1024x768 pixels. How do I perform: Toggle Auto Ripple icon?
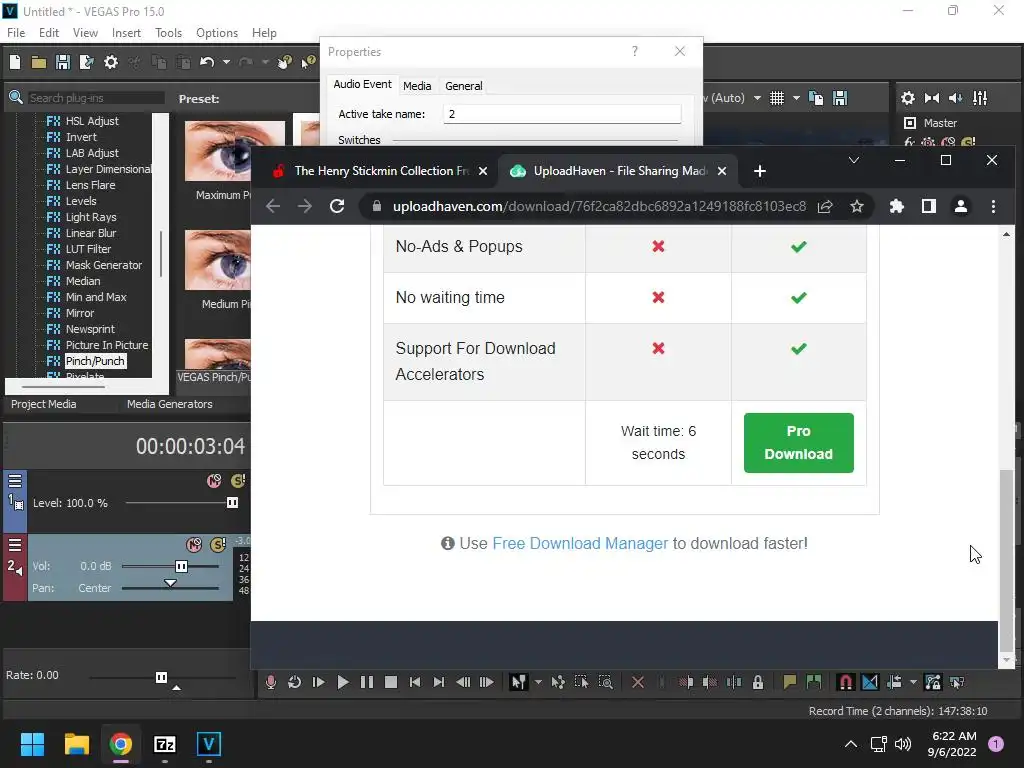[894, 682]
